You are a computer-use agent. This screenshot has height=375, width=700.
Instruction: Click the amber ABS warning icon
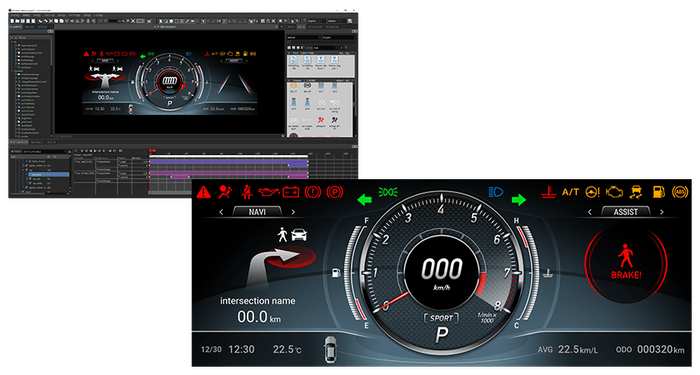680,192
